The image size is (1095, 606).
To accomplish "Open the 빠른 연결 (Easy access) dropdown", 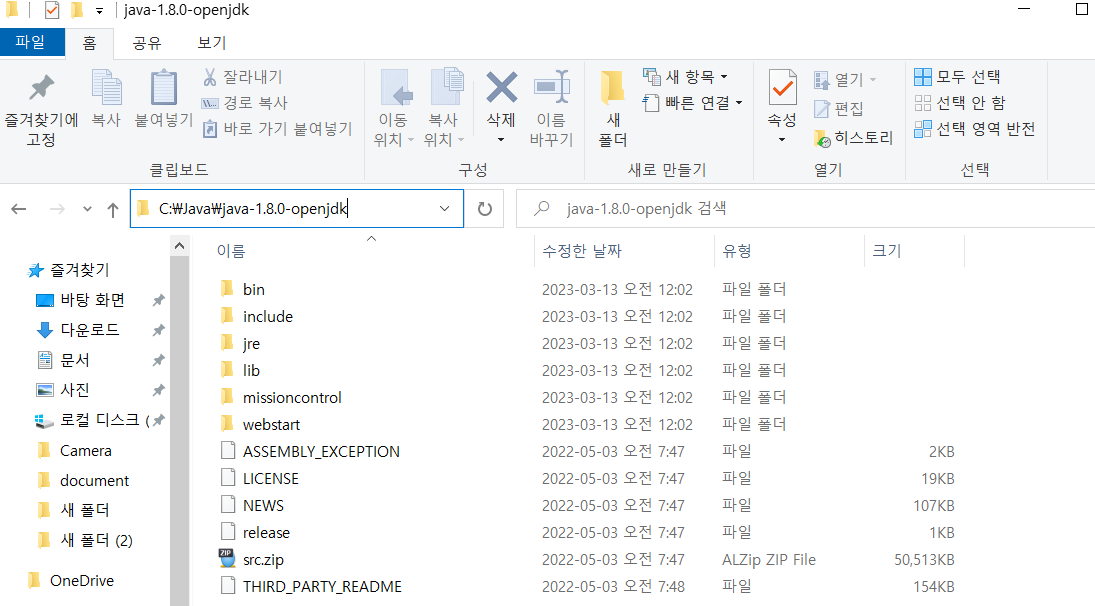I will (x=692, y=103).
